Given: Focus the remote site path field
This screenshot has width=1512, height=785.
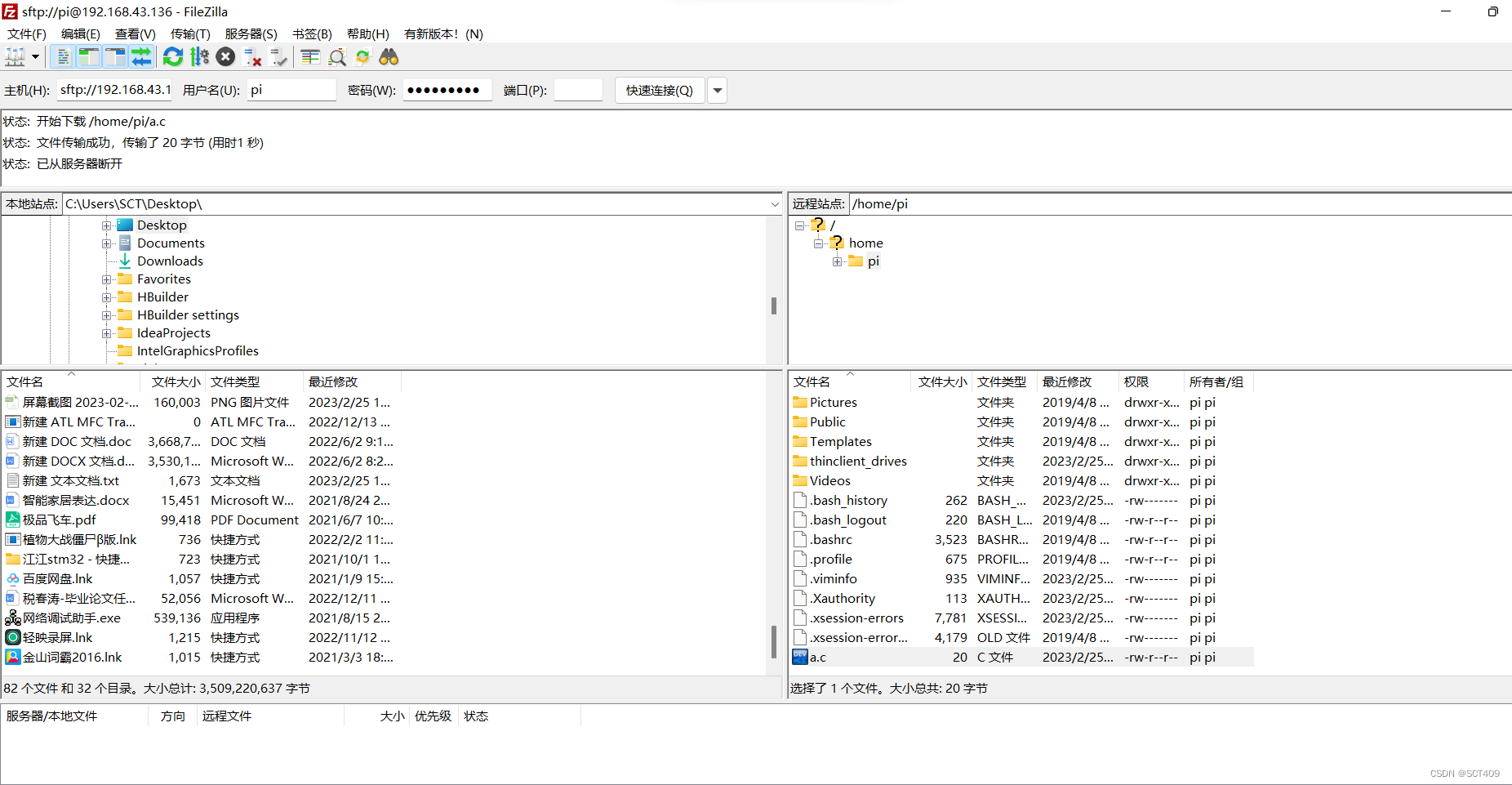Looking at the screenshot, I should click(1180, 204).
